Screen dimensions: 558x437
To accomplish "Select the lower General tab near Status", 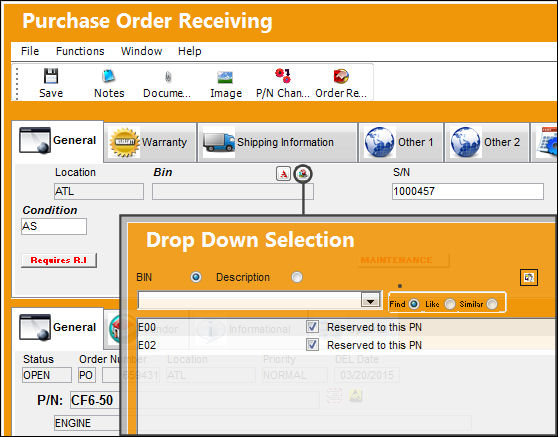I will pyautogui.click(x=58, y=328).
